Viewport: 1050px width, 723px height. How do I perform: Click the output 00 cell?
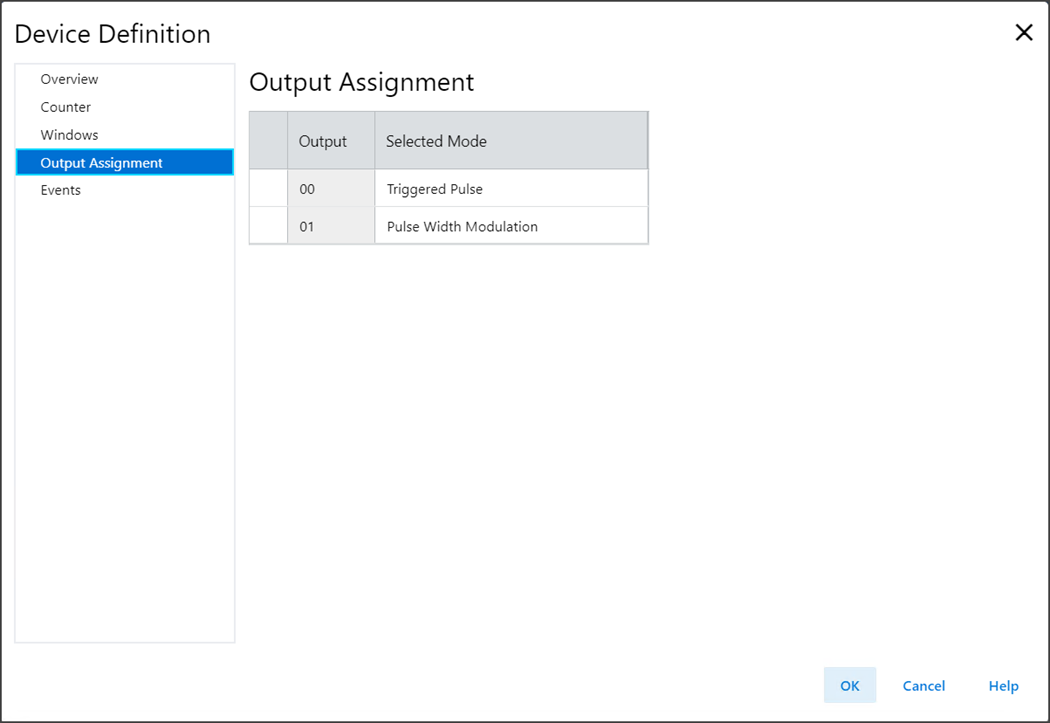330,189
